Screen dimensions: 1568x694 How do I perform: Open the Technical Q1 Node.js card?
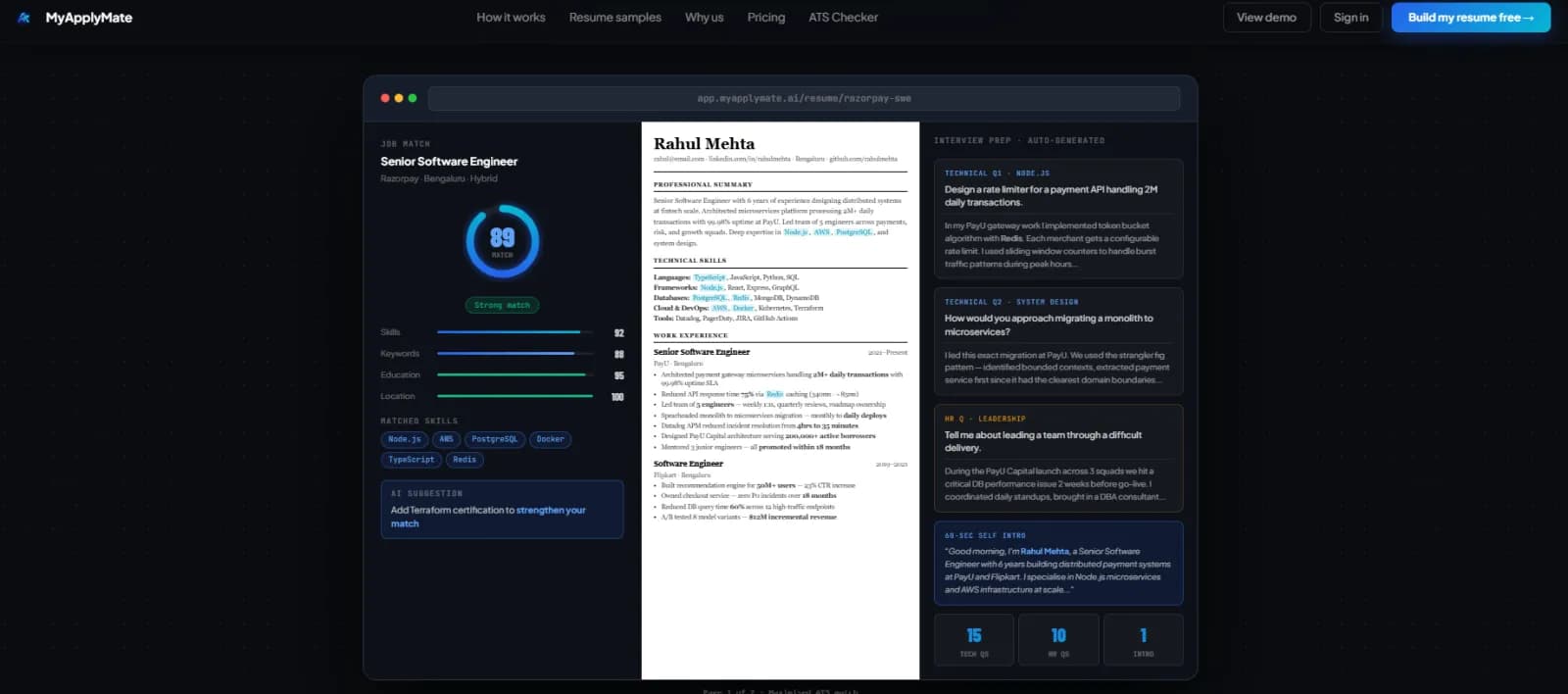1058,219
